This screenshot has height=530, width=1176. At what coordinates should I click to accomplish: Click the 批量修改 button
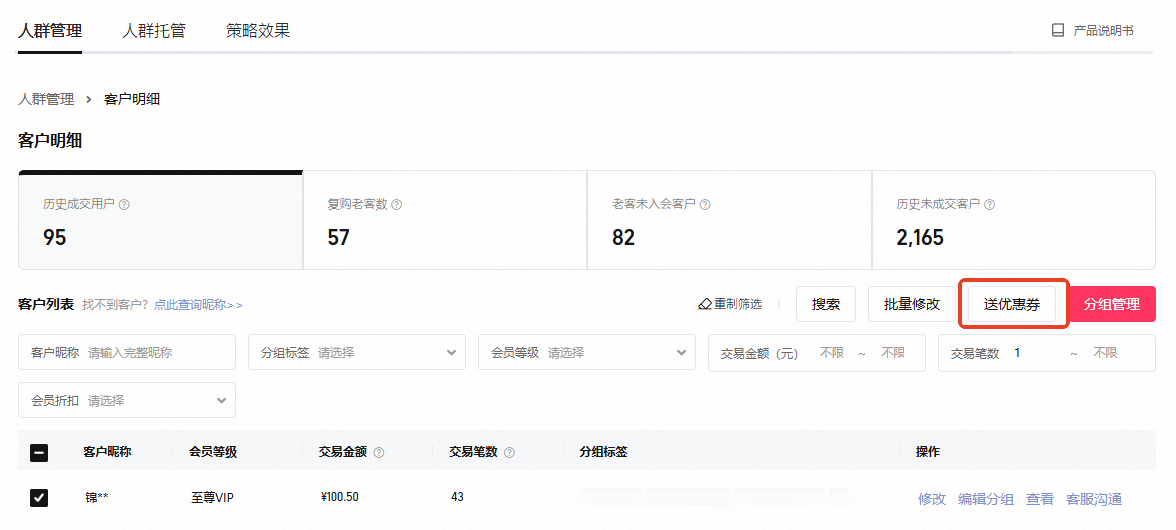[x=911, y=304]
